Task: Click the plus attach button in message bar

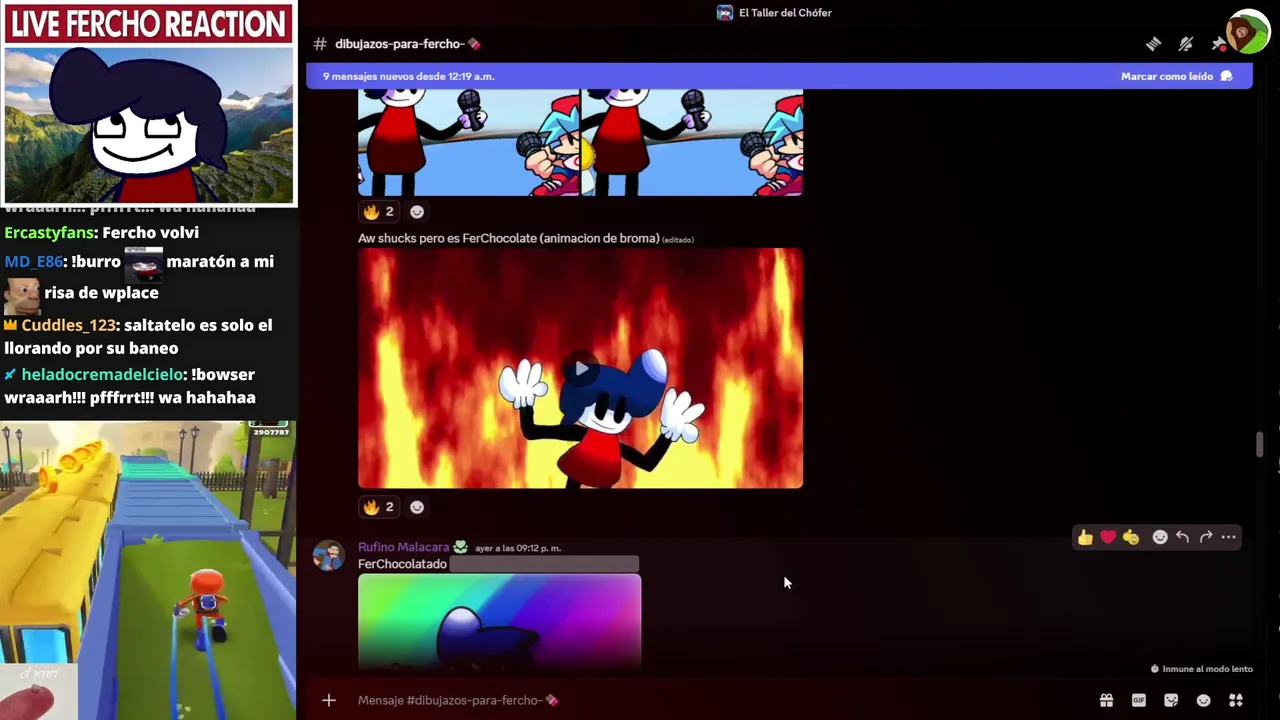Action: (x=329, y=700)
